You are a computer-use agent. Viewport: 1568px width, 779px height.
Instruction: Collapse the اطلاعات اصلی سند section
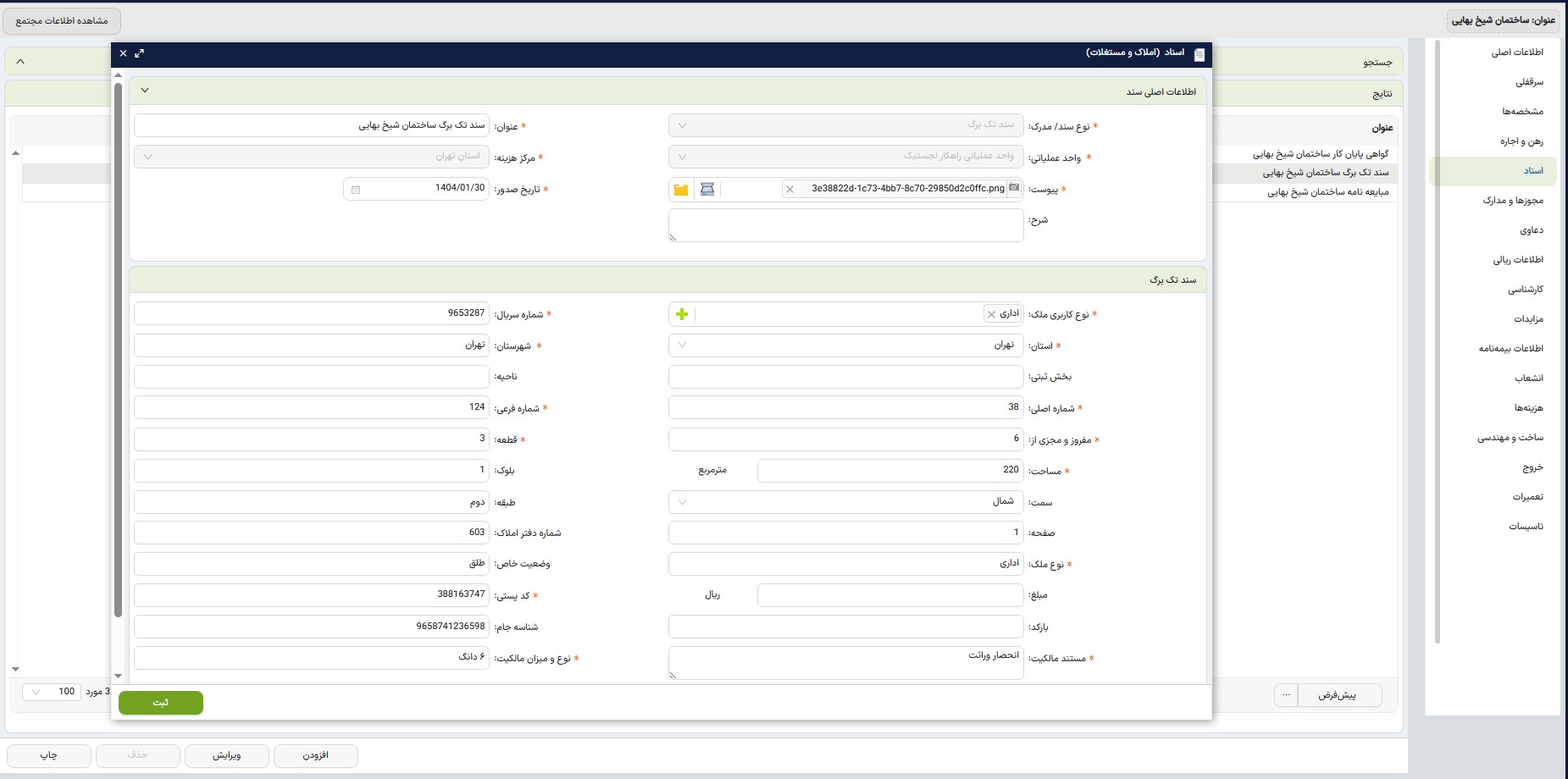pos(145,91)
